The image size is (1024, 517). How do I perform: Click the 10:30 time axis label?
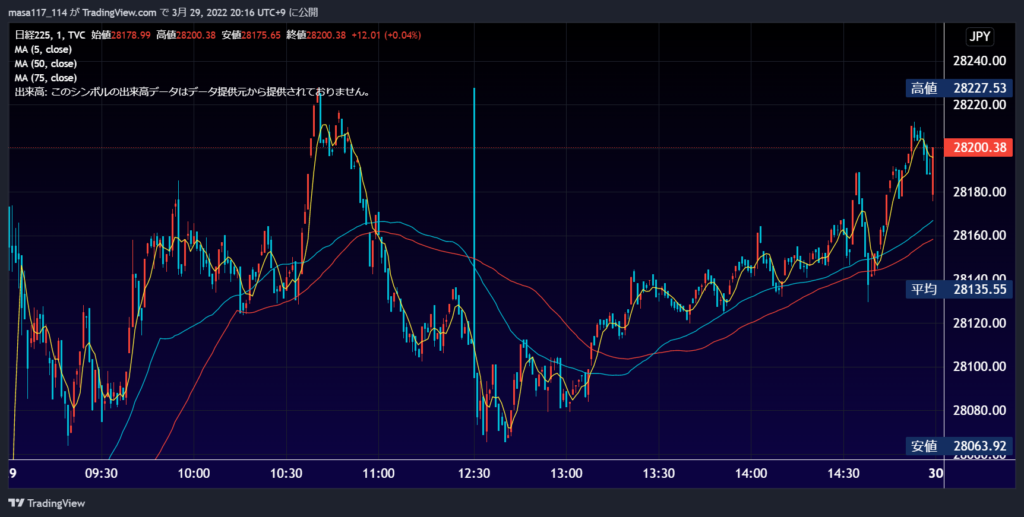286,473
